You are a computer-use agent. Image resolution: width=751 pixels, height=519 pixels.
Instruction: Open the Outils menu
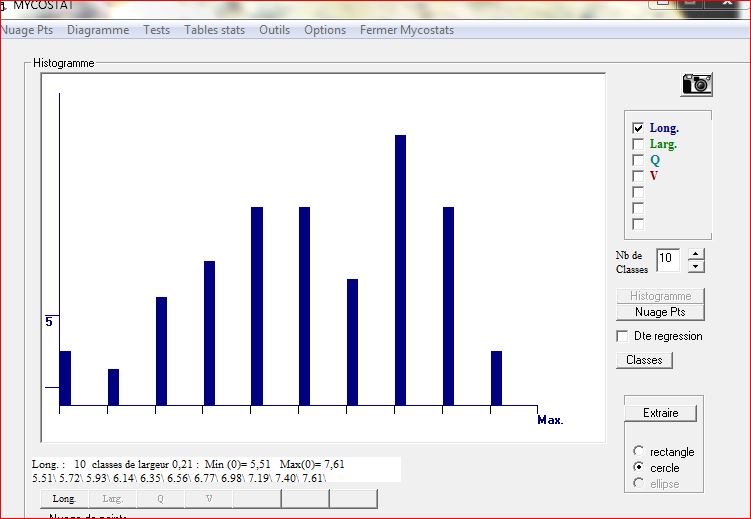pyautogui.click(x=274, y=30)
